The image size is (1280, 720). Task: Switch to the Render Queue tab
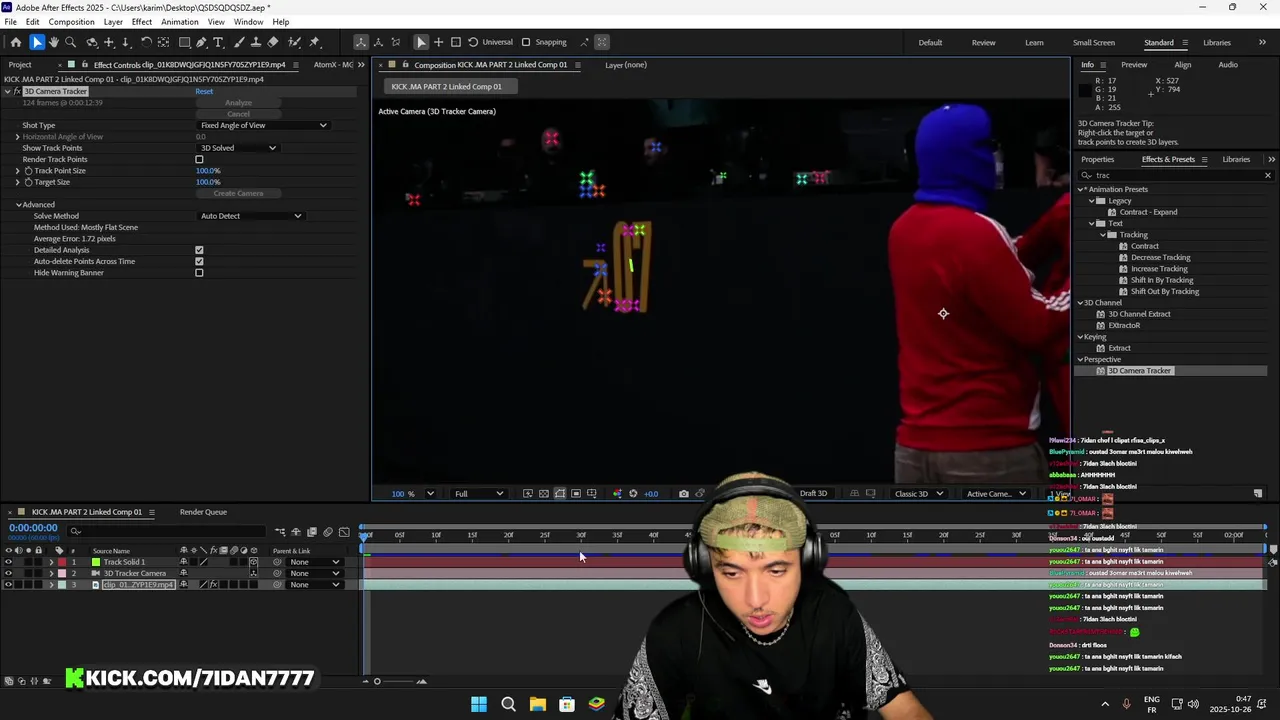(203, 512)
